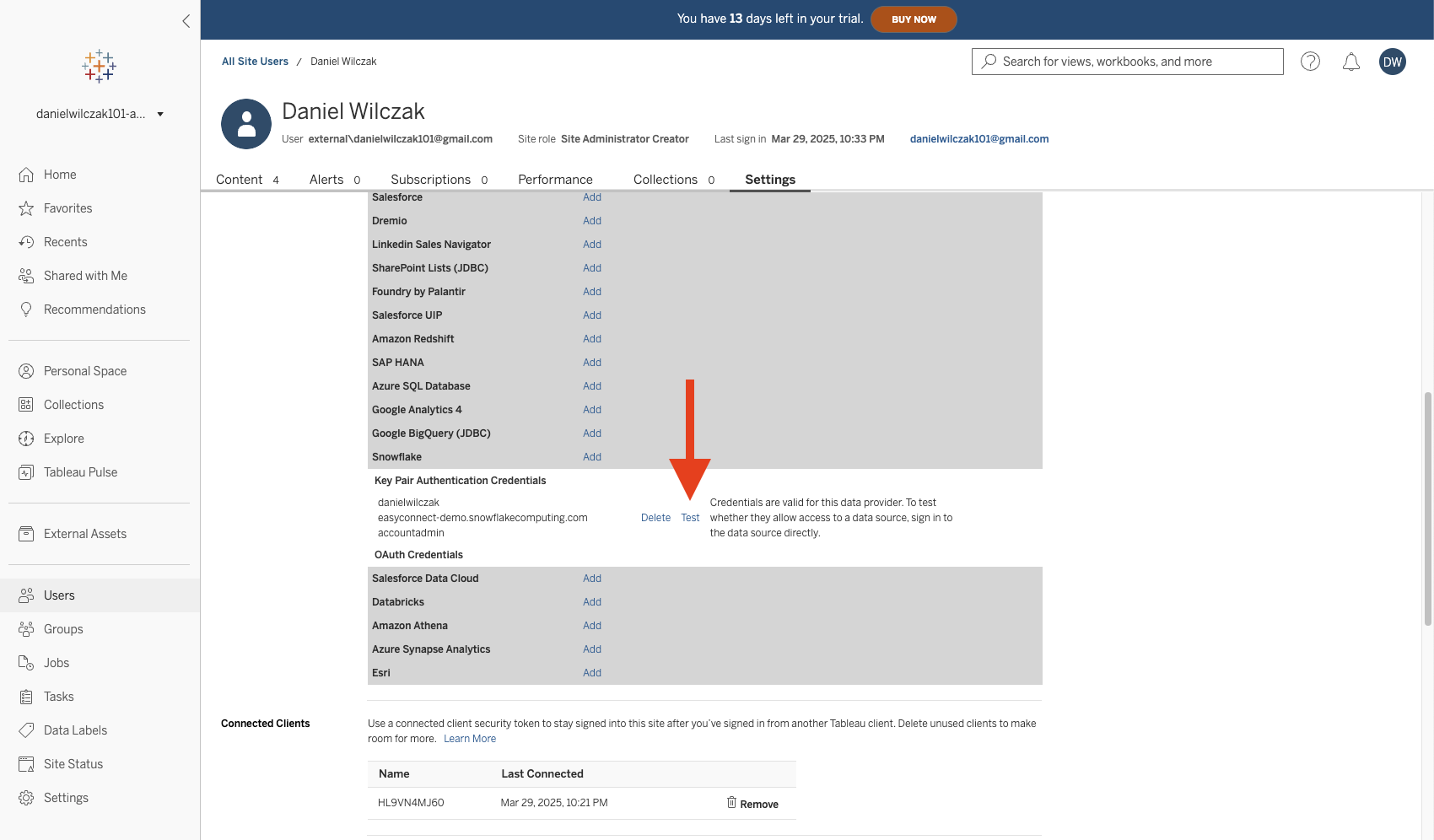This screenshot has height=840, width=1434.
Task: Add Salesforce Data Cloud OAuth credentials
Action: (x=592, y=579)
